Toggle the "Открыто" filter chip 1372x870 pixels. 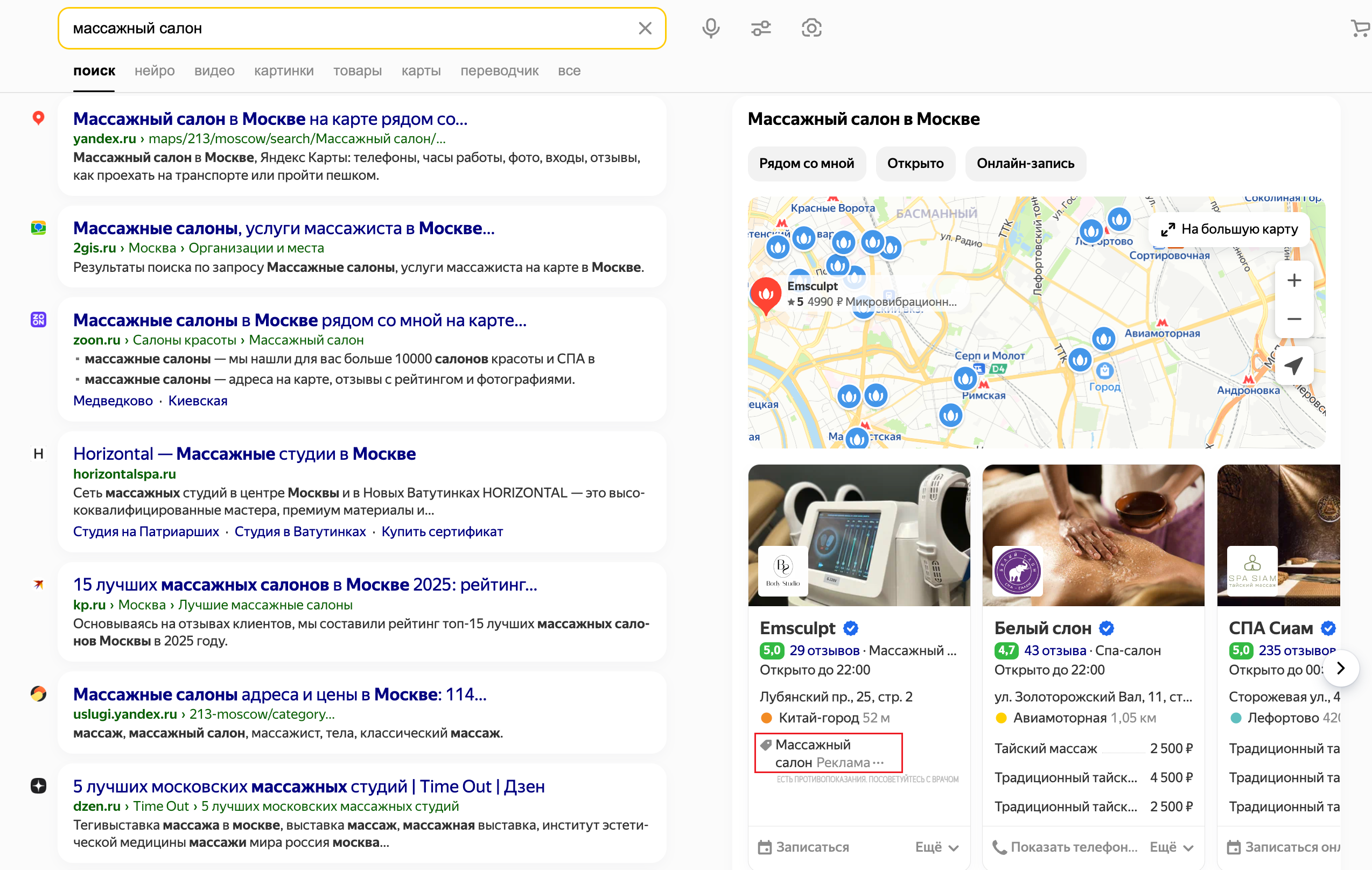(x=915, y=164)
